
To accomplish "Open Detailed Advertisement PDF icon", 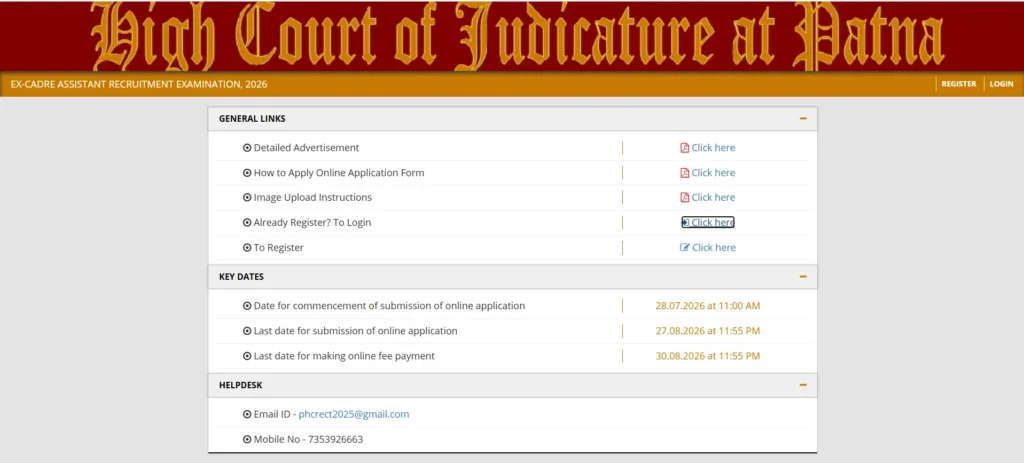I will [x=684, y=148].
